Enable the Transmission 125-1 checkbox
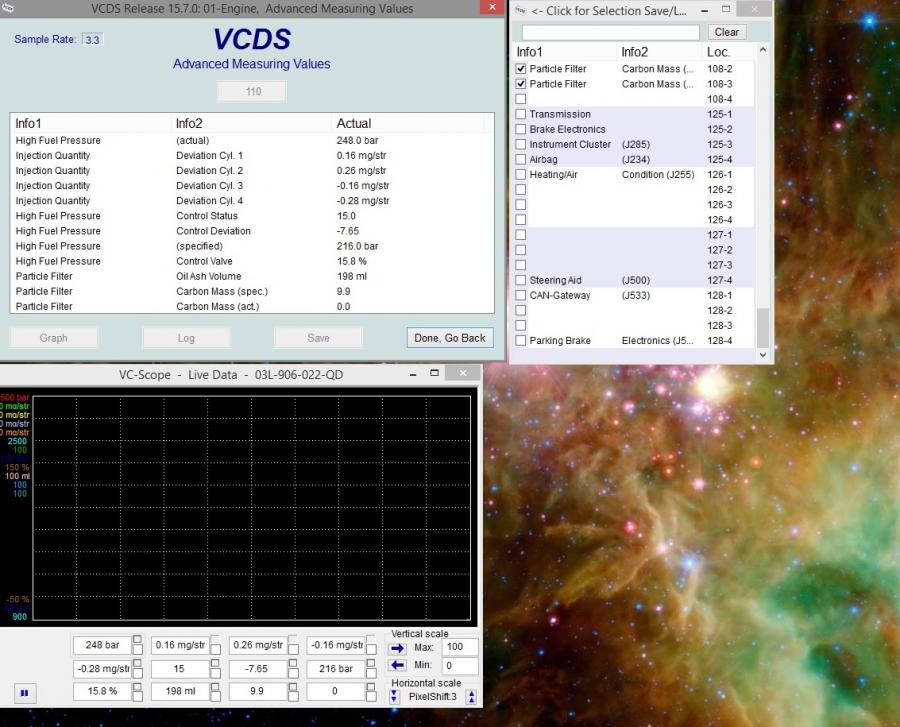 pos(520,115)
